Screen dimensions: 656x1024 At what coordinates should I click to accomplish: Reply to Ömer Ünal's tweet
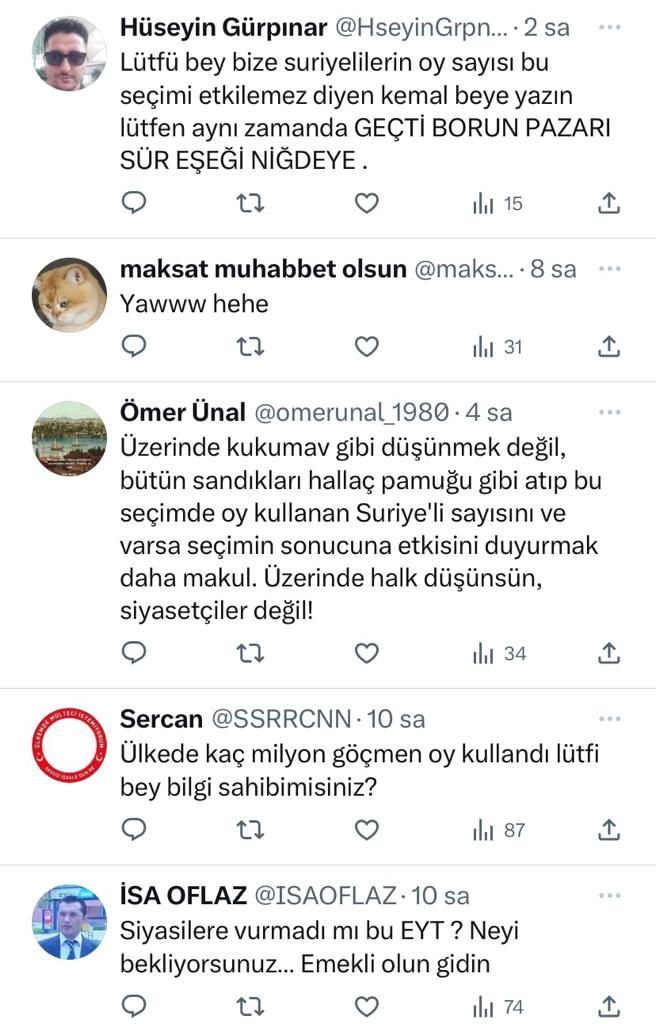[x=134, y=653]
